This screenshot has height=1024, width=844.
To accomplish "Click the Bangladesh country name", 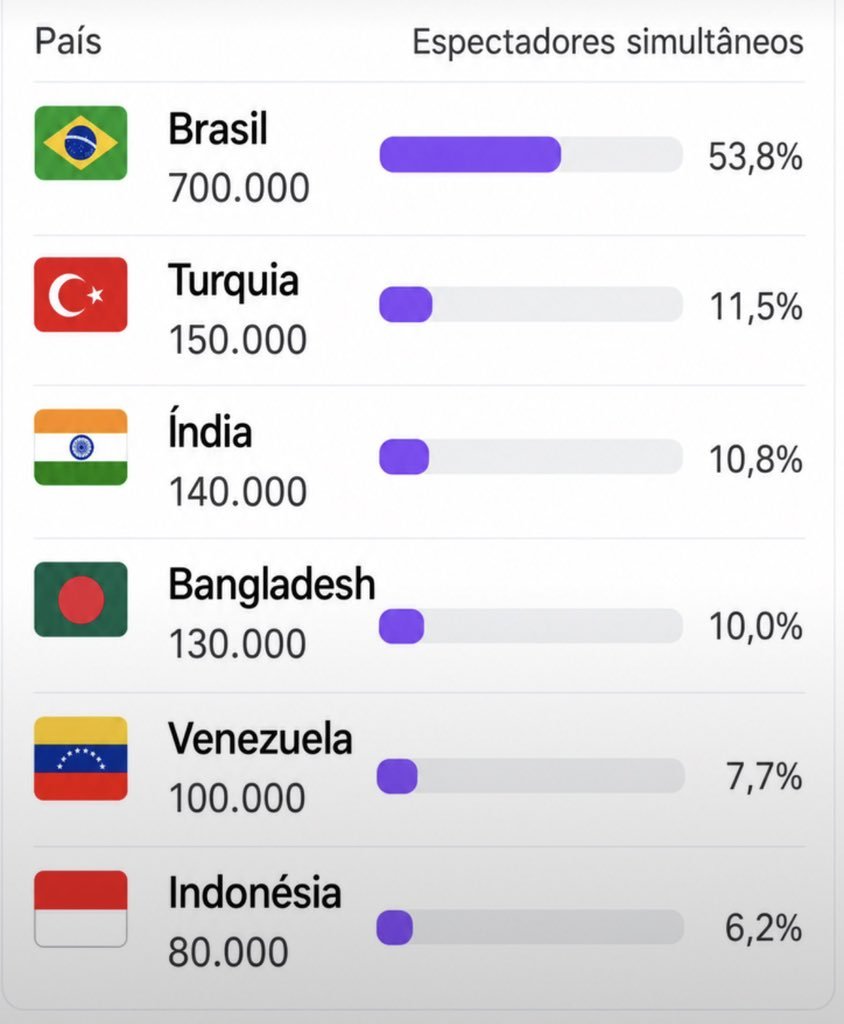I will coord(272,584).
